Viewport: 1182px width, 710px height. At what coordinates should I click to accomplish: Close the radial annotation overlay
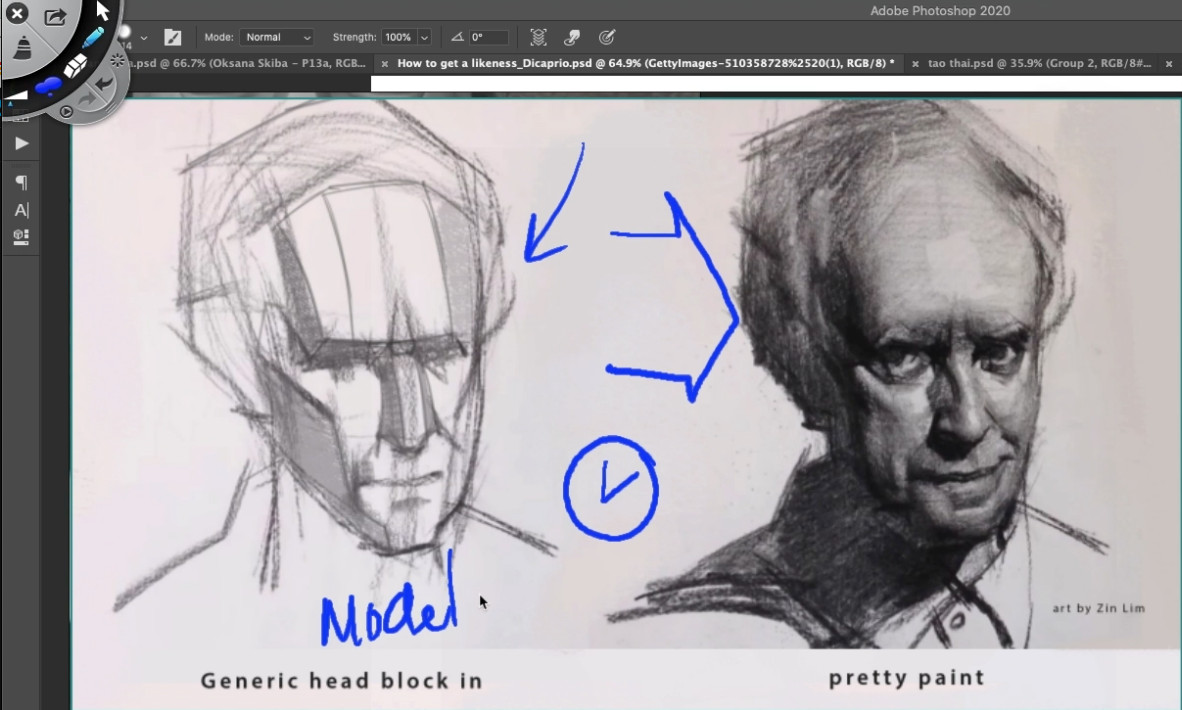coord(16,13)
